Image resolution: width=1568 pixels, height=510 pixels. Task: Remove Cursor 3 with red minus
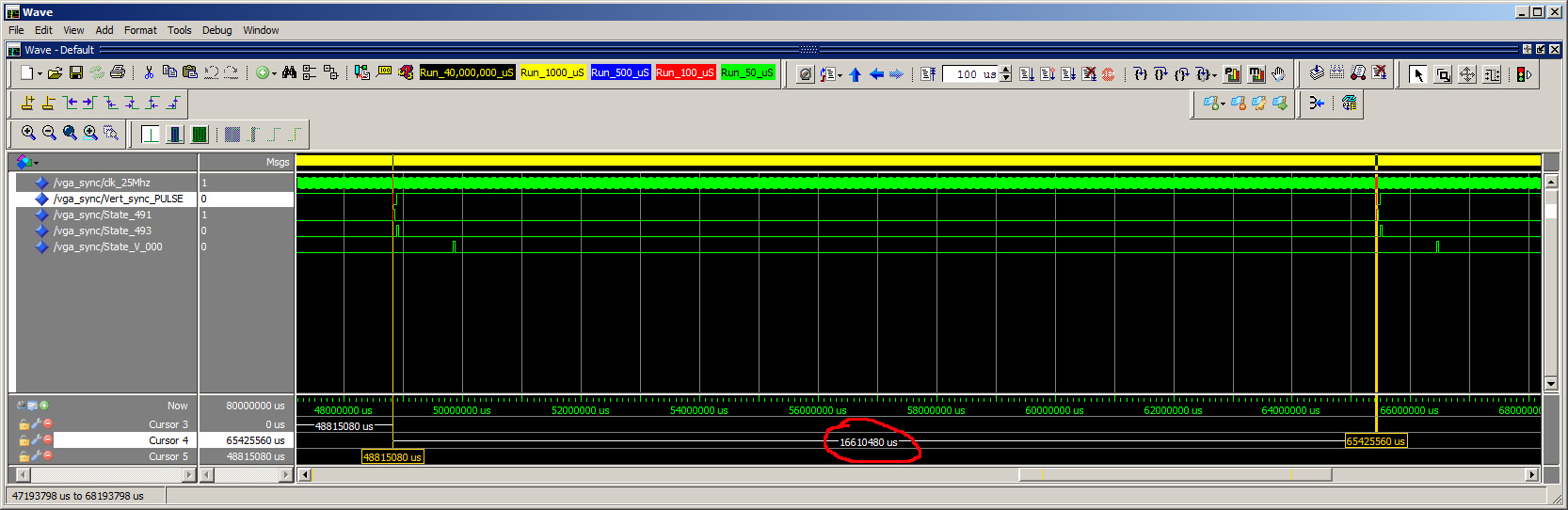click(x=48, y=424)
